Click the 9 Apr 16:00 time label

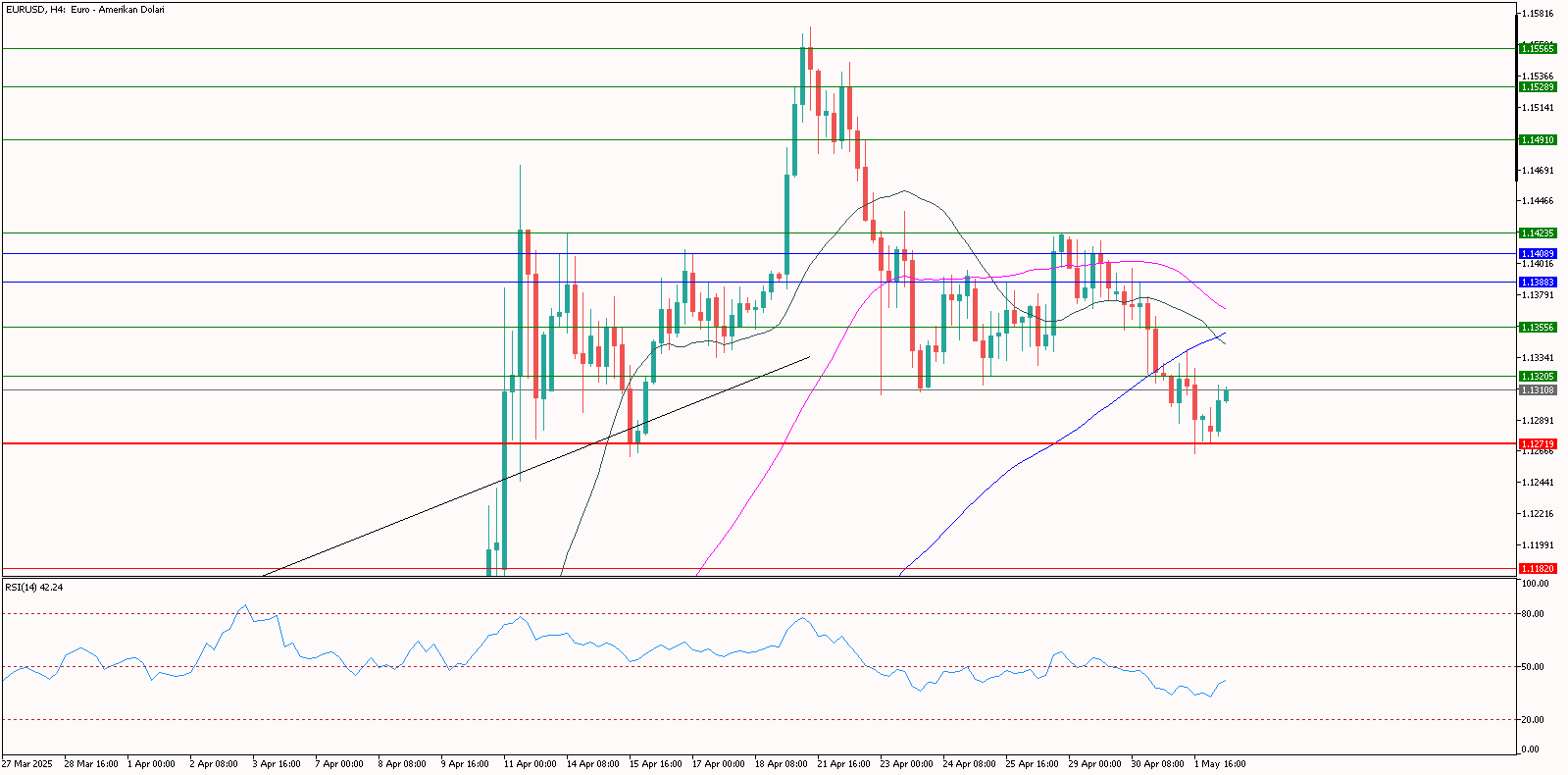(465, 764)
